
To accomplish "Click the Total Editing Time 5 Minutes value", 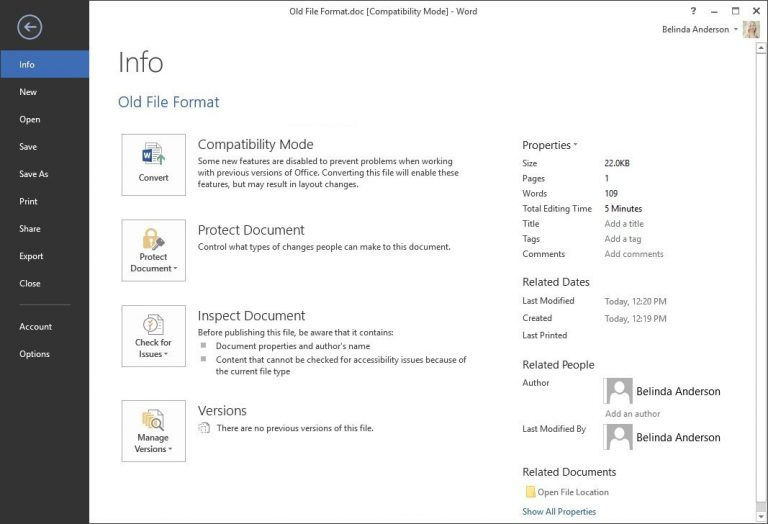I will pyautogui.click(x=623, y=209).
